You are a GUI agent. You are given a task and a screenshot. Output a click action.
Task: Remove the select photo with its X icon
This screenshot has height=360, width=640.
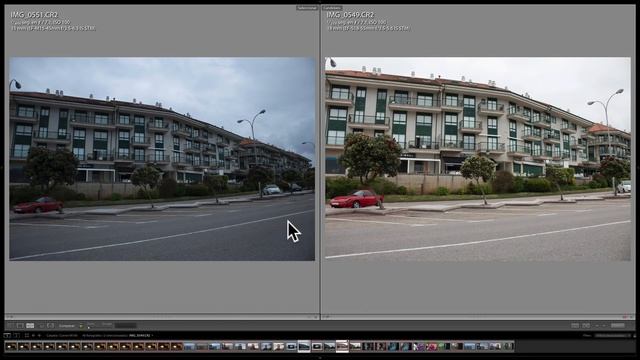[x=316, y=317]
